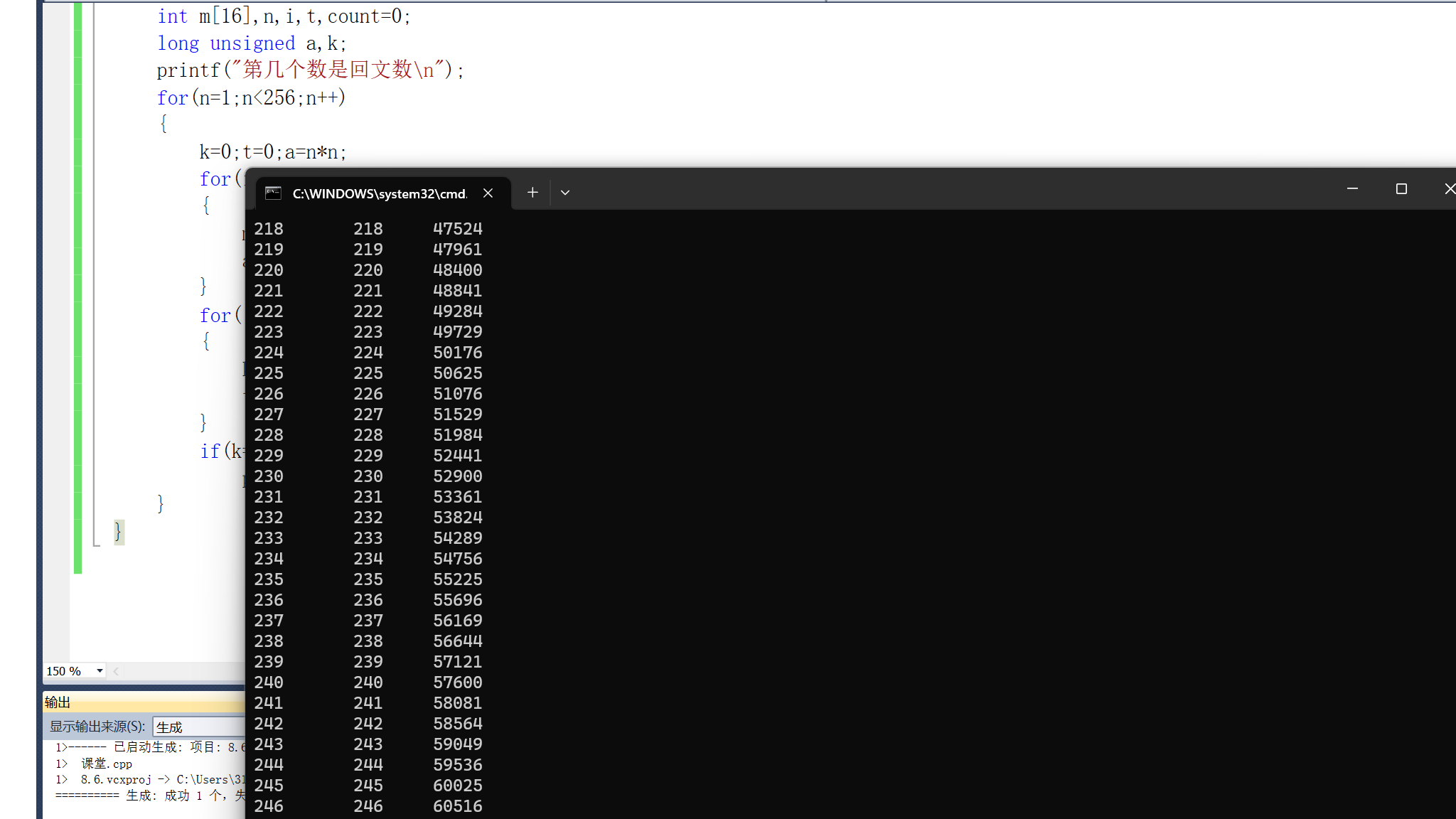Close the cmd.exe terminal tab

(488, 193)
